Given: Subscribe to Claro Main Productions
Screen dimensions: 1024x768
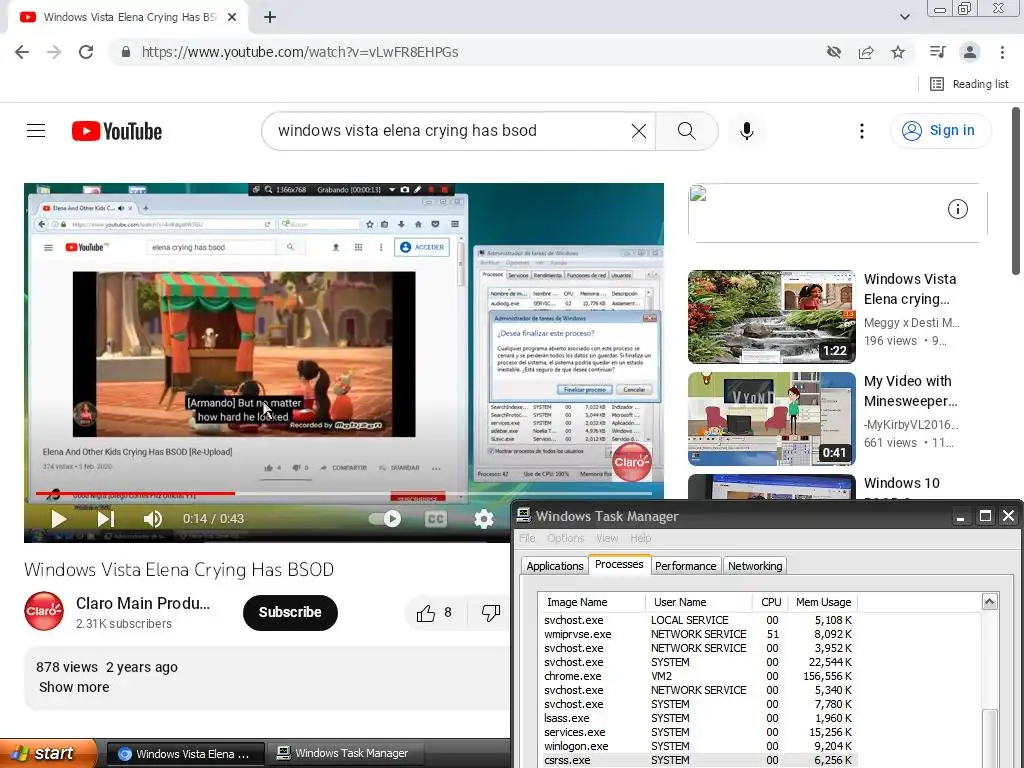Looking at the screenshot, I should tap(290, 613).
